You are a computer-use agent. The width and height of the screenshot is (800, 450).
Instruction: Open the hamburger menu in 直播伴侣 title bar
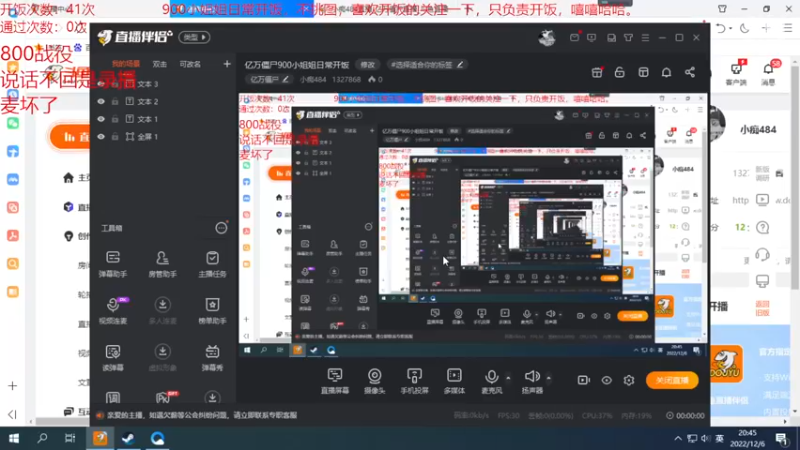(x=645, y=38)
